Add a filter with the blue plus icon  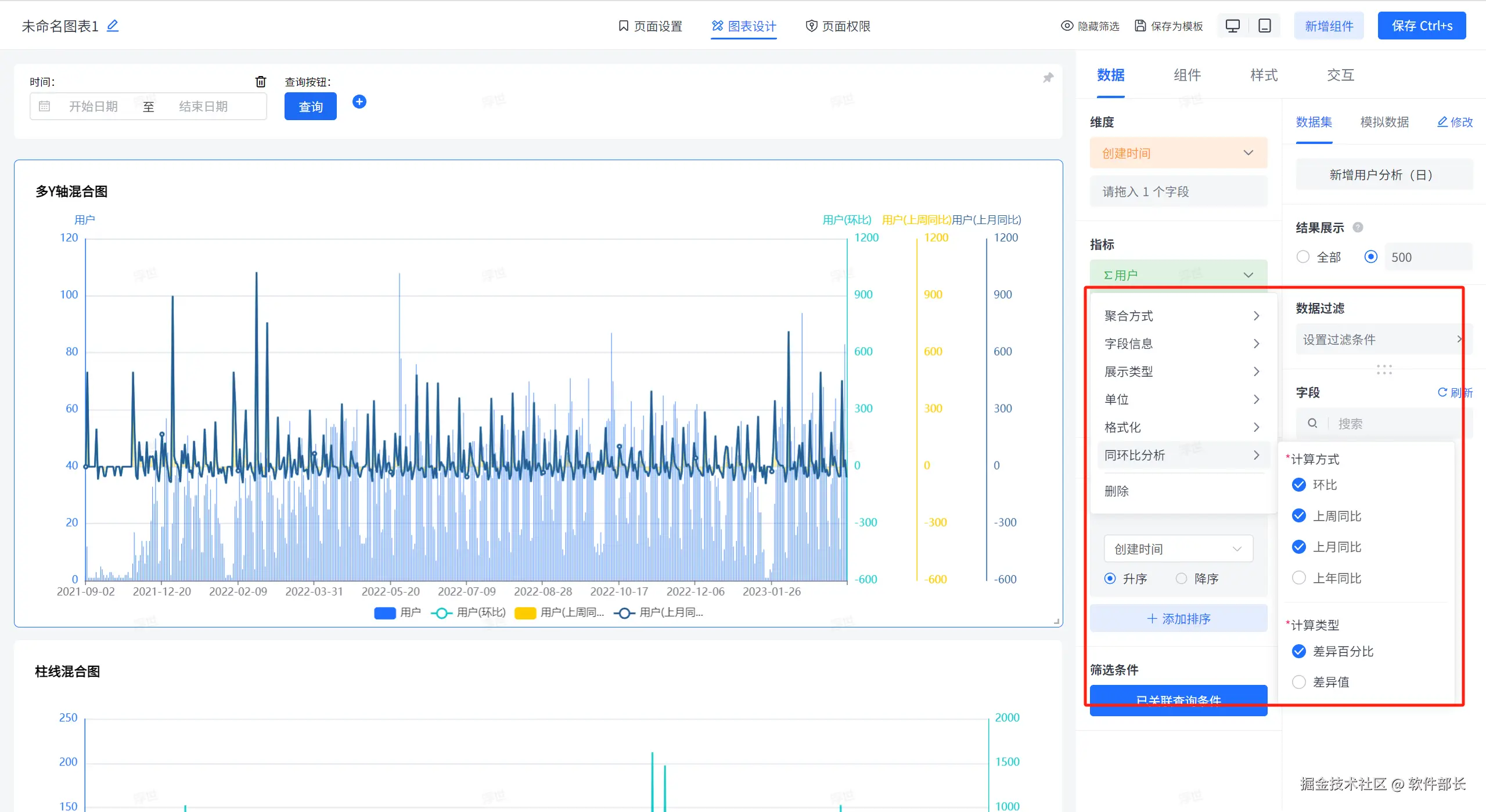[x=359, y=102]
